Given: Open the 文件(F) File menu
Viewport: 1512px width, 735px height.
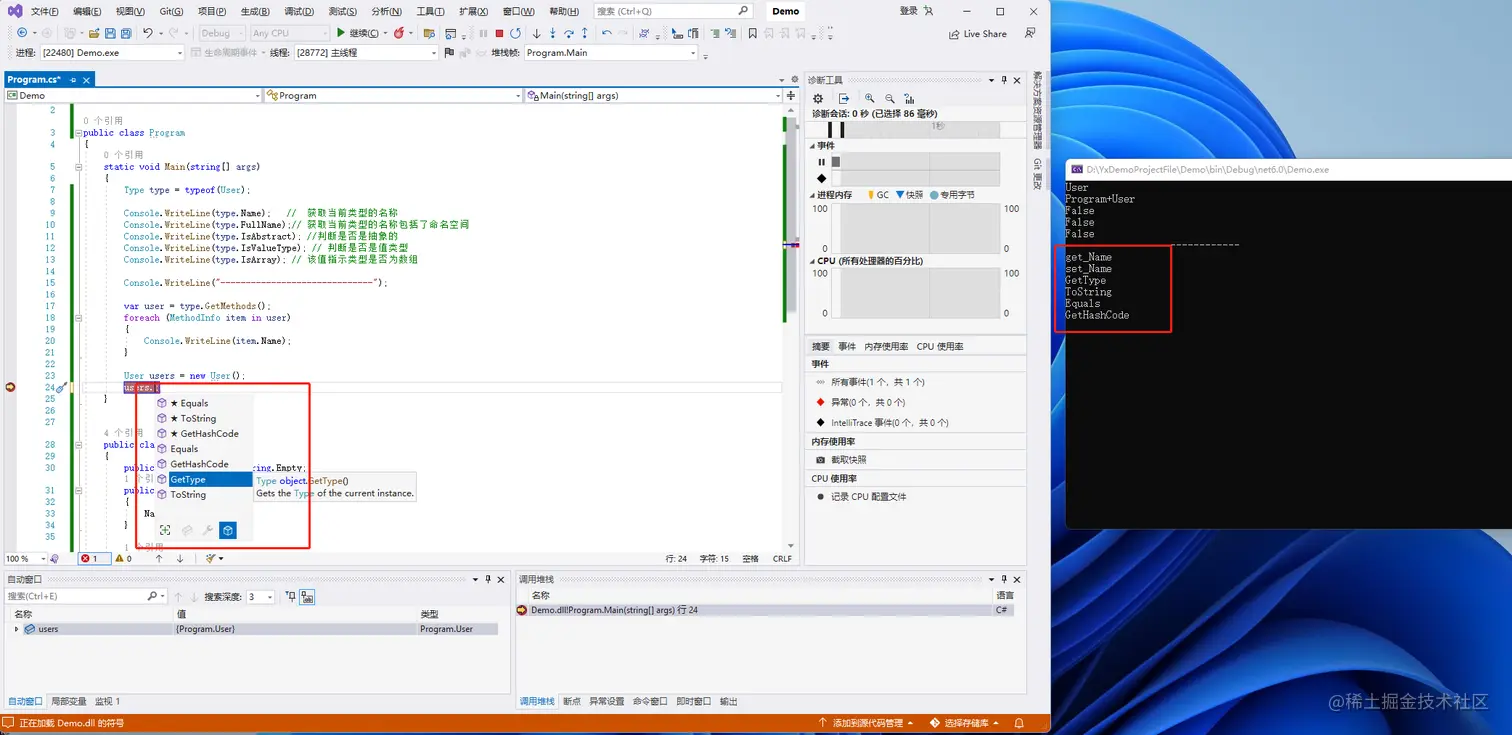Looking at the screenshot, I should pyautogui.click(x=45, y=11).
